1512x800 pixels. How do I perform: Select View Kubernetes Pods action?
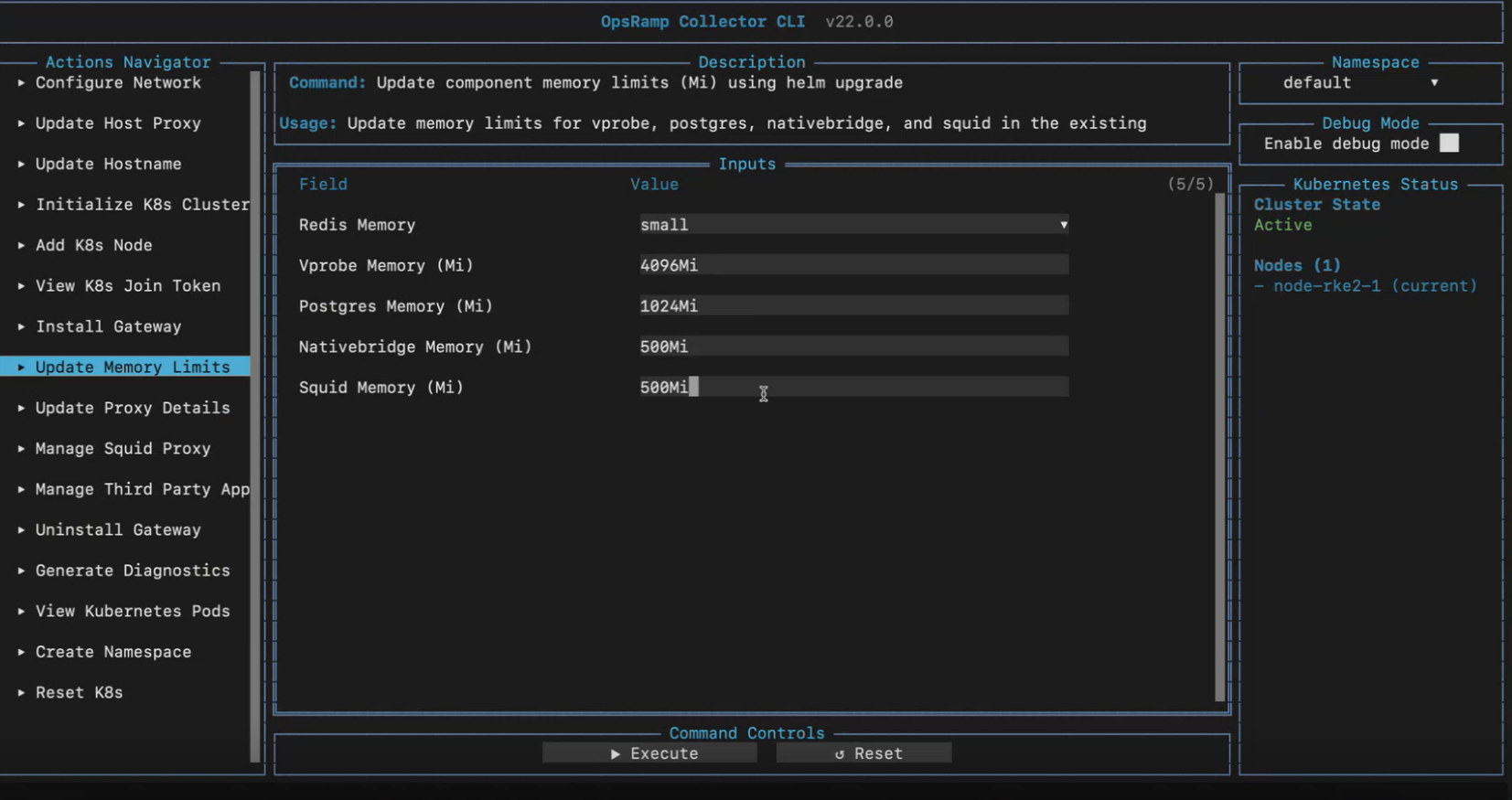pos(133,612)
